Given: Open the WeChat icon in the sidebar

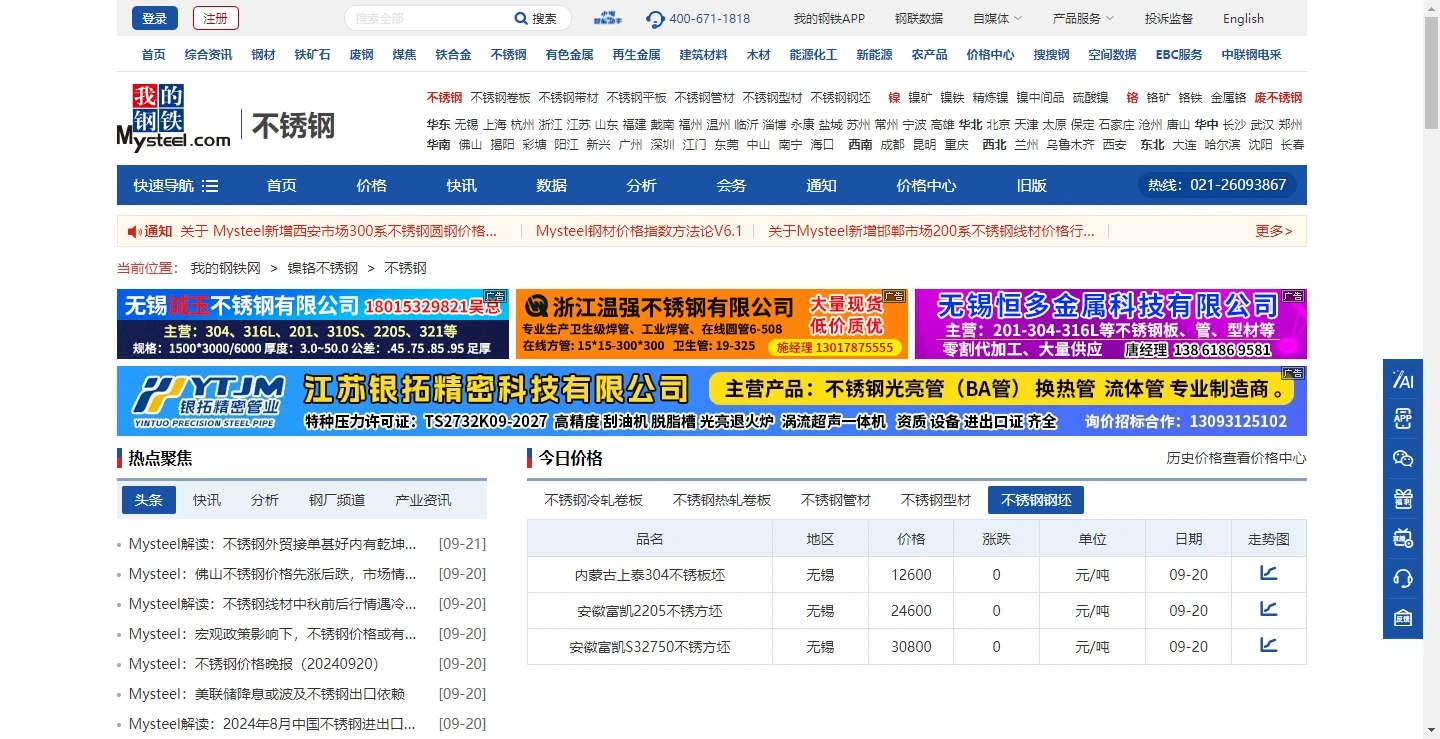Looking at the screenshot, I should click(1402, 458).
